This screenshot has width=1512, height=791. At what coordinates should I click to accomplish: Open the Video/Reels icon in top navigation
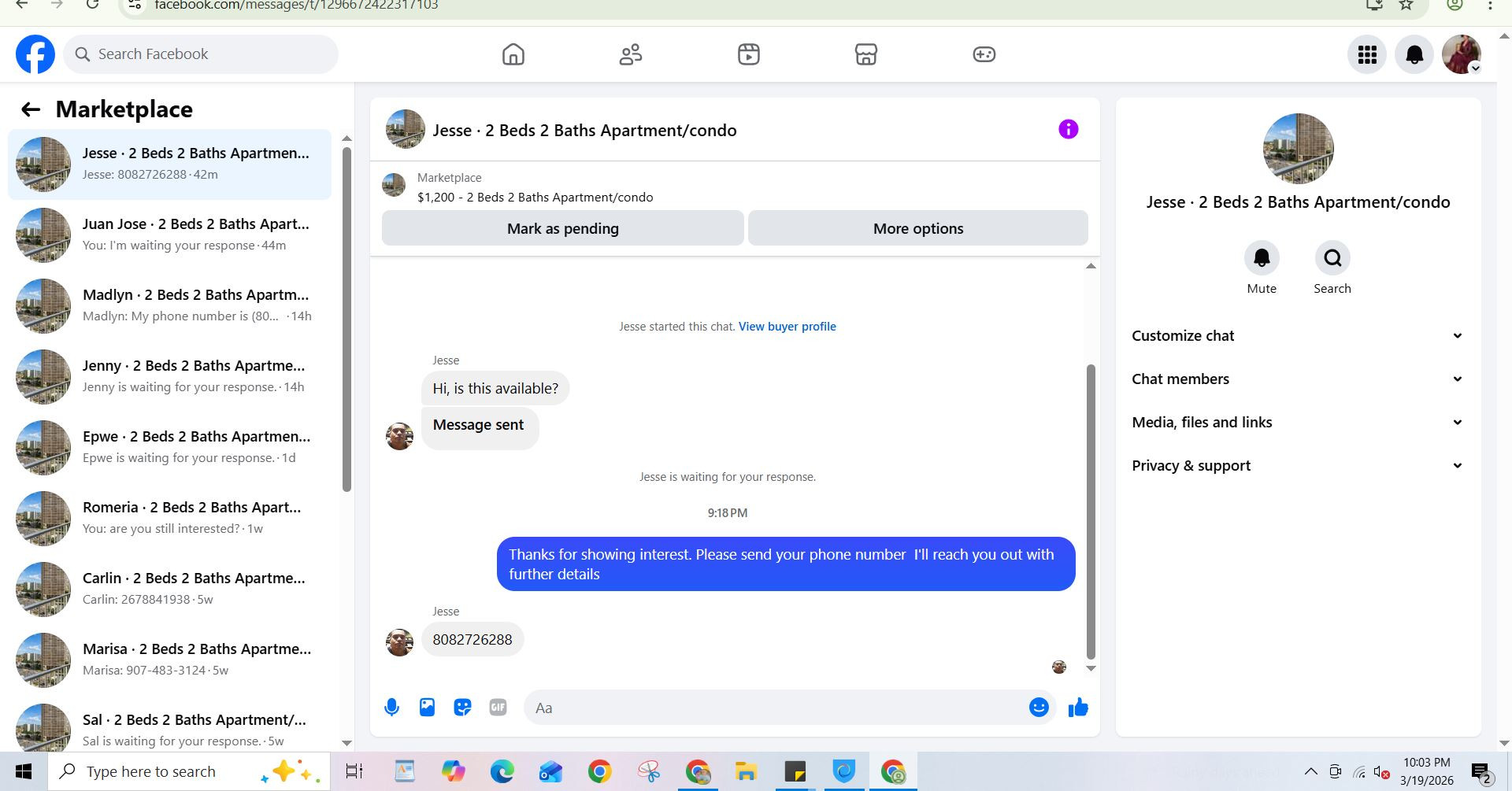coord(749,54)
